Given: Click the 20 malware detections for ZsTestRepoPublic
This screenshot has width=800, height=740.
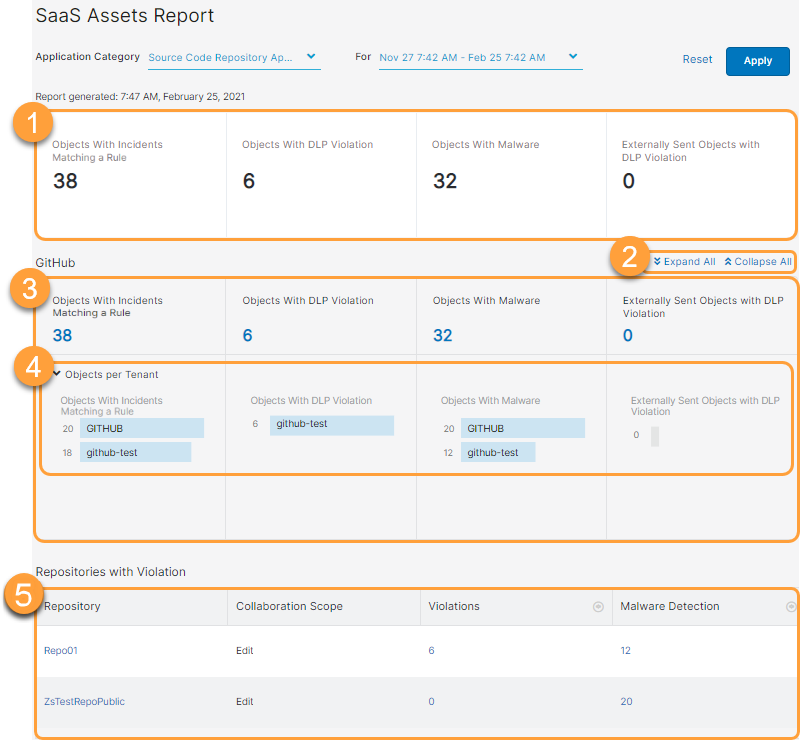Looking at the screenshot, I should click(626, 701).
